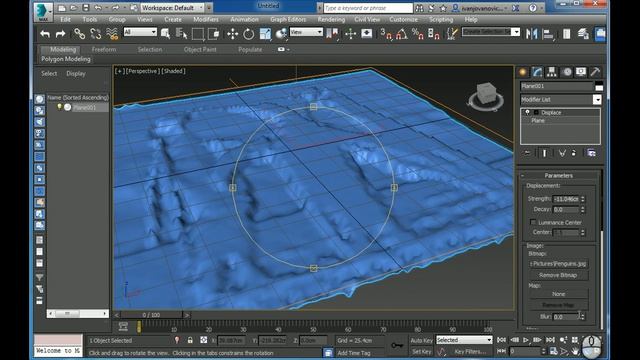Open Edit Named Selection Sets
The width and height of the screenshot is (640, 360).
click(452, 34)
